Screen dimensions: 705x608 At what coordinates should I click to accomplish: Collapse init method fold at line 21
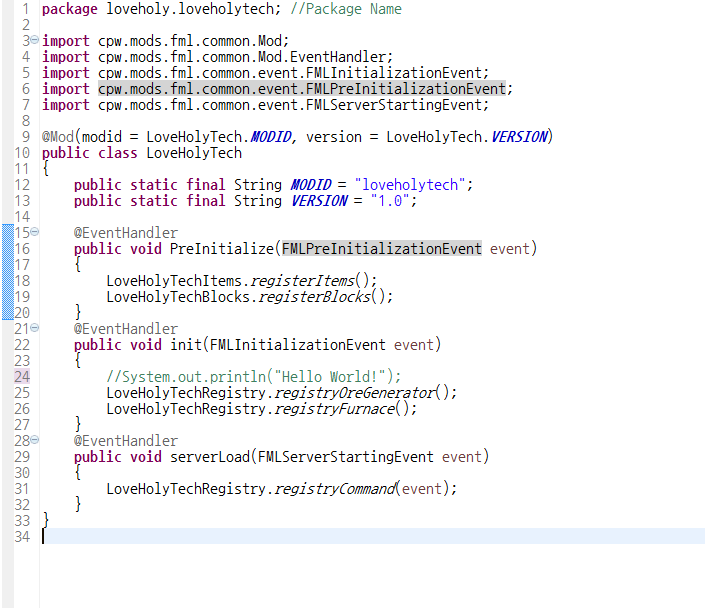(35, 328)
